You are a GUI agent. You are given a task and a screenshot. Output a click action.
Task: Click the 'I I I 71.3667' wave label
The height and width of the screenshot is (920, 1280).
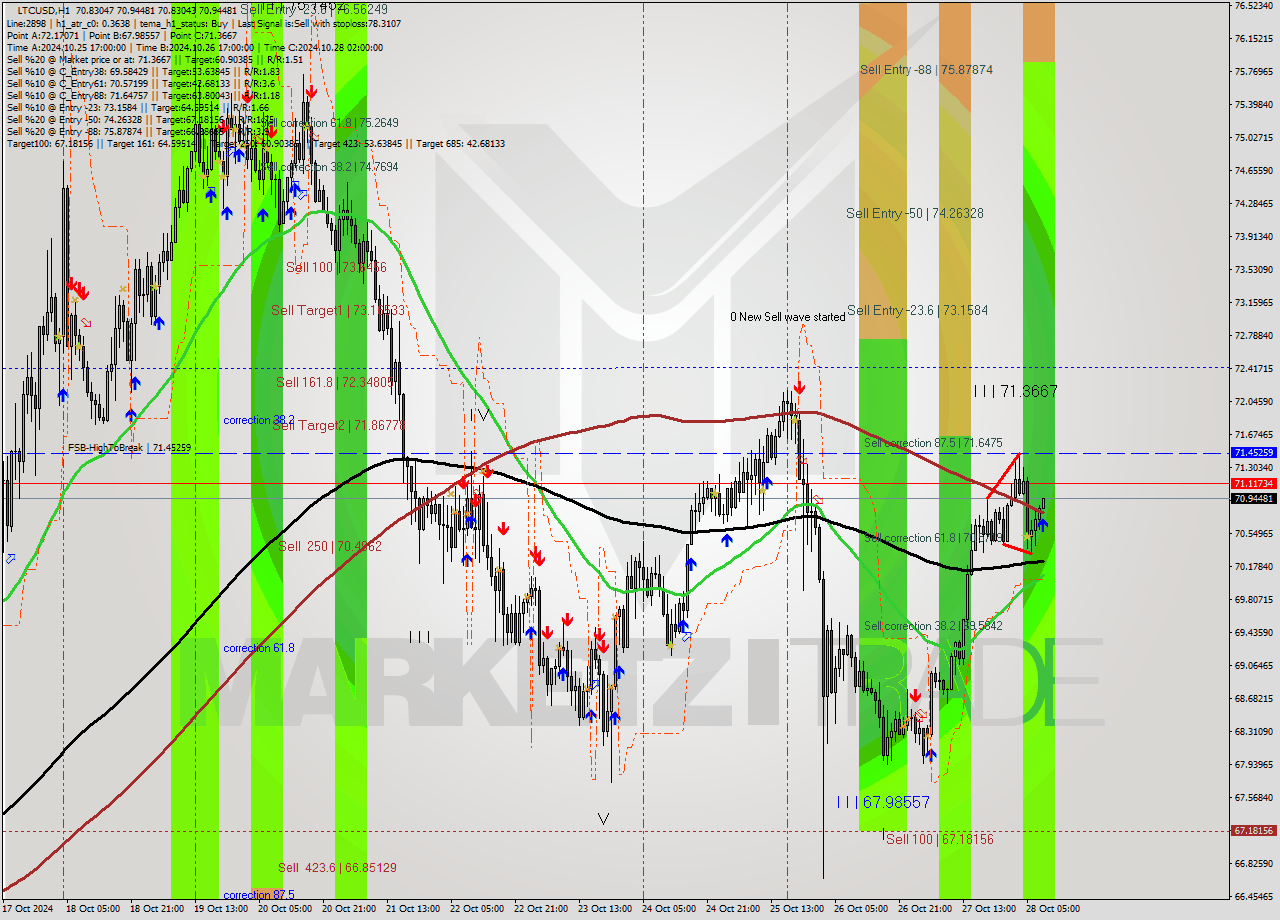pyautogui.click(x=1015, y=392)
